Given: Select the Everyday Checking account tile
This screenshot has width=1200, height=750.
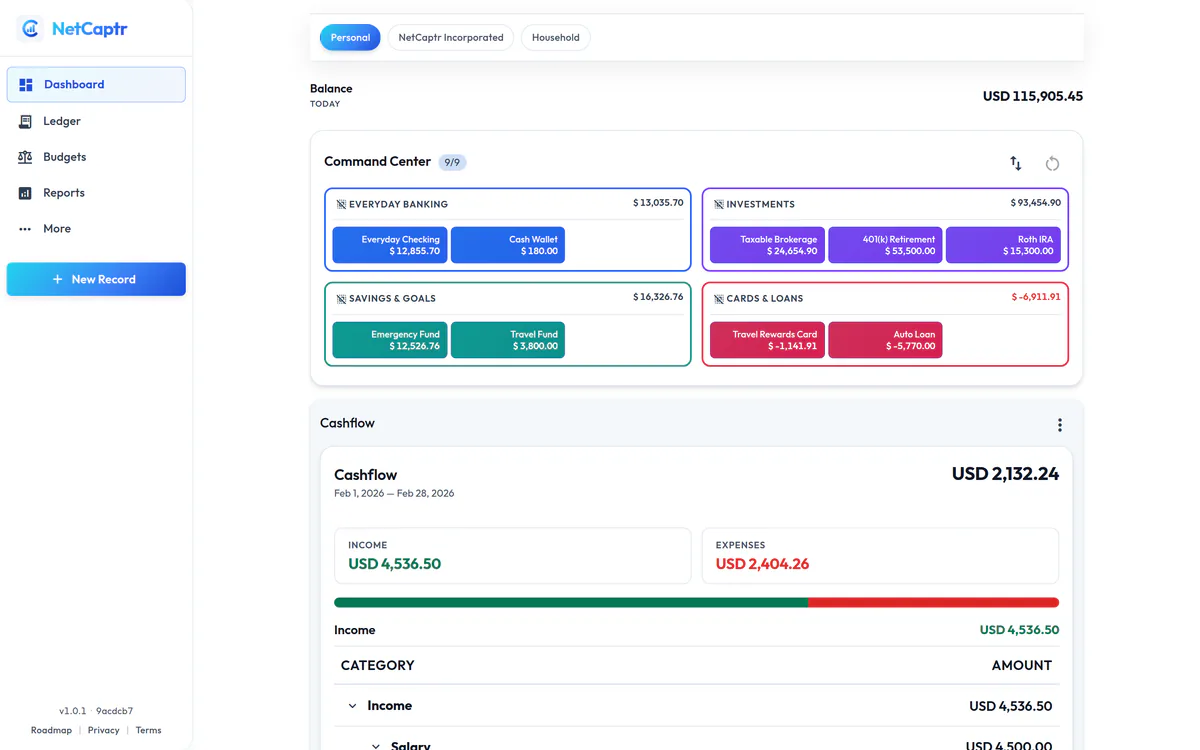Looking at the screenshot, I should pos(390,245).
